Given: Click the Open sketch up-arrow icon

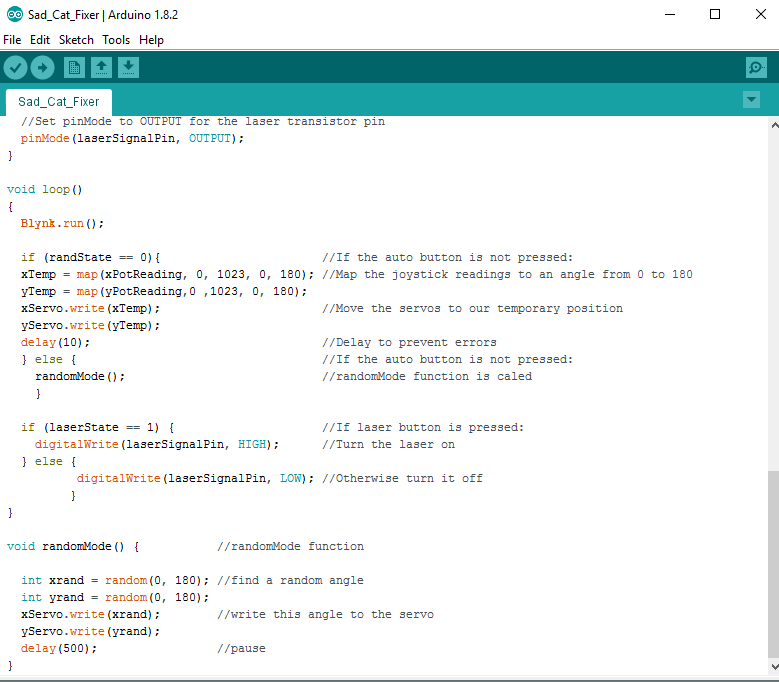Looking at the screenshot, I should pos(101,68).
